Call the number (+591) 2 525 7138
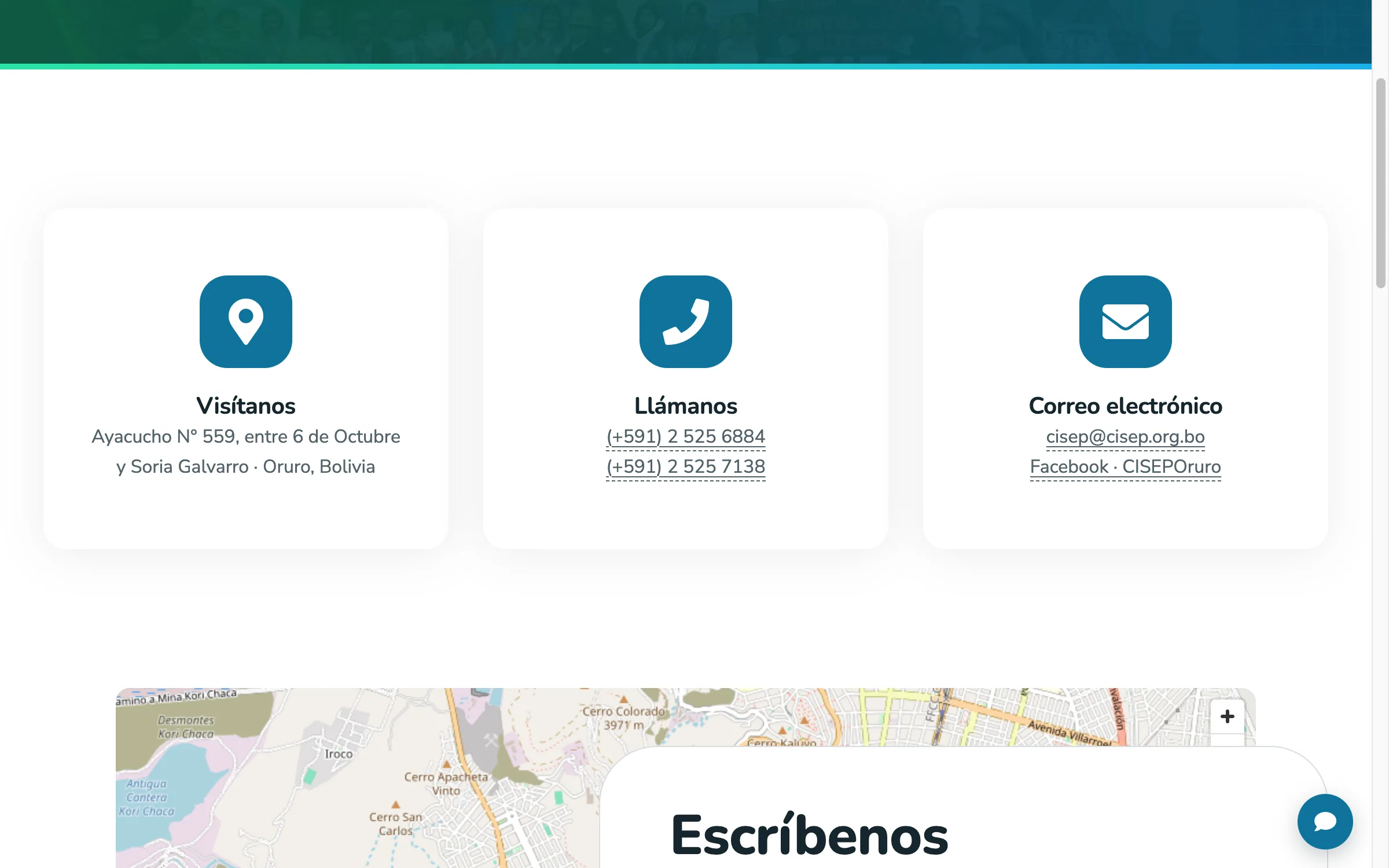The height and width of the screenshot is (868, 1389). pyautogui.click(x=686, y=466)
